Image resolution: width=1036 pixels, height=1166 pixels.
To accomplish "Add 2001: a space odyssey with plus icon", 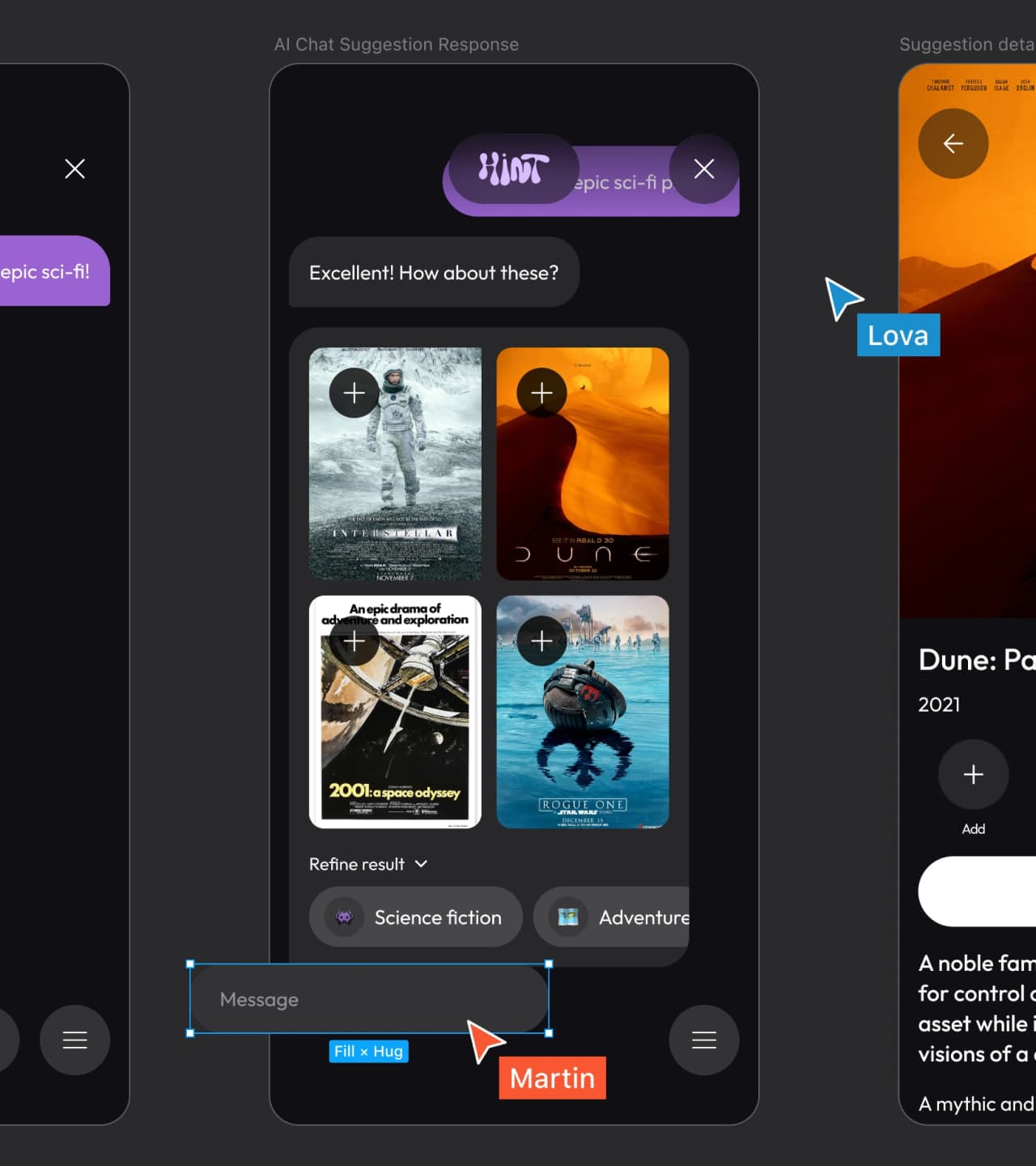I will tap(354, 641).
